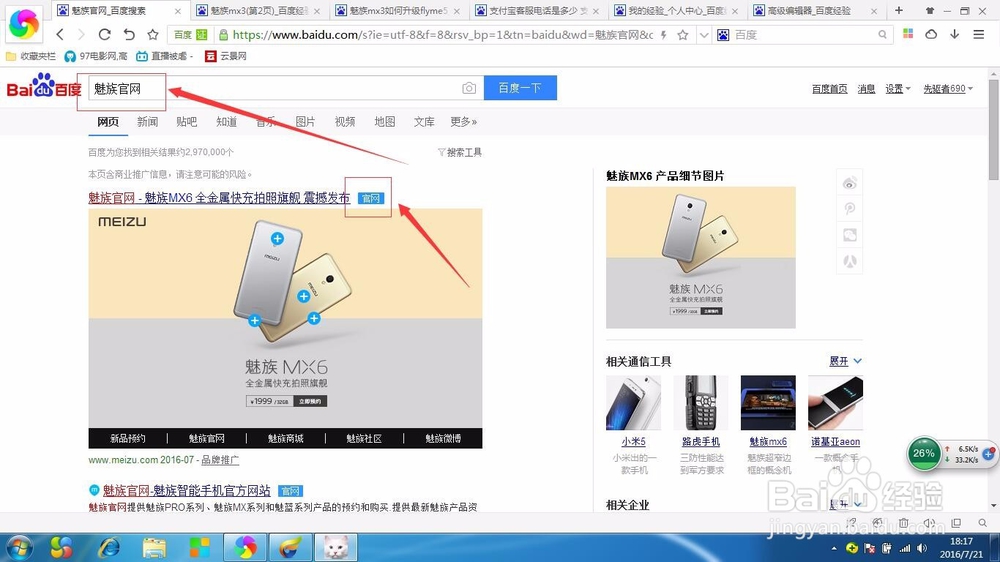Open the colorful apps grid icon
Viewport: 1000px width, 562px height.
908,34
